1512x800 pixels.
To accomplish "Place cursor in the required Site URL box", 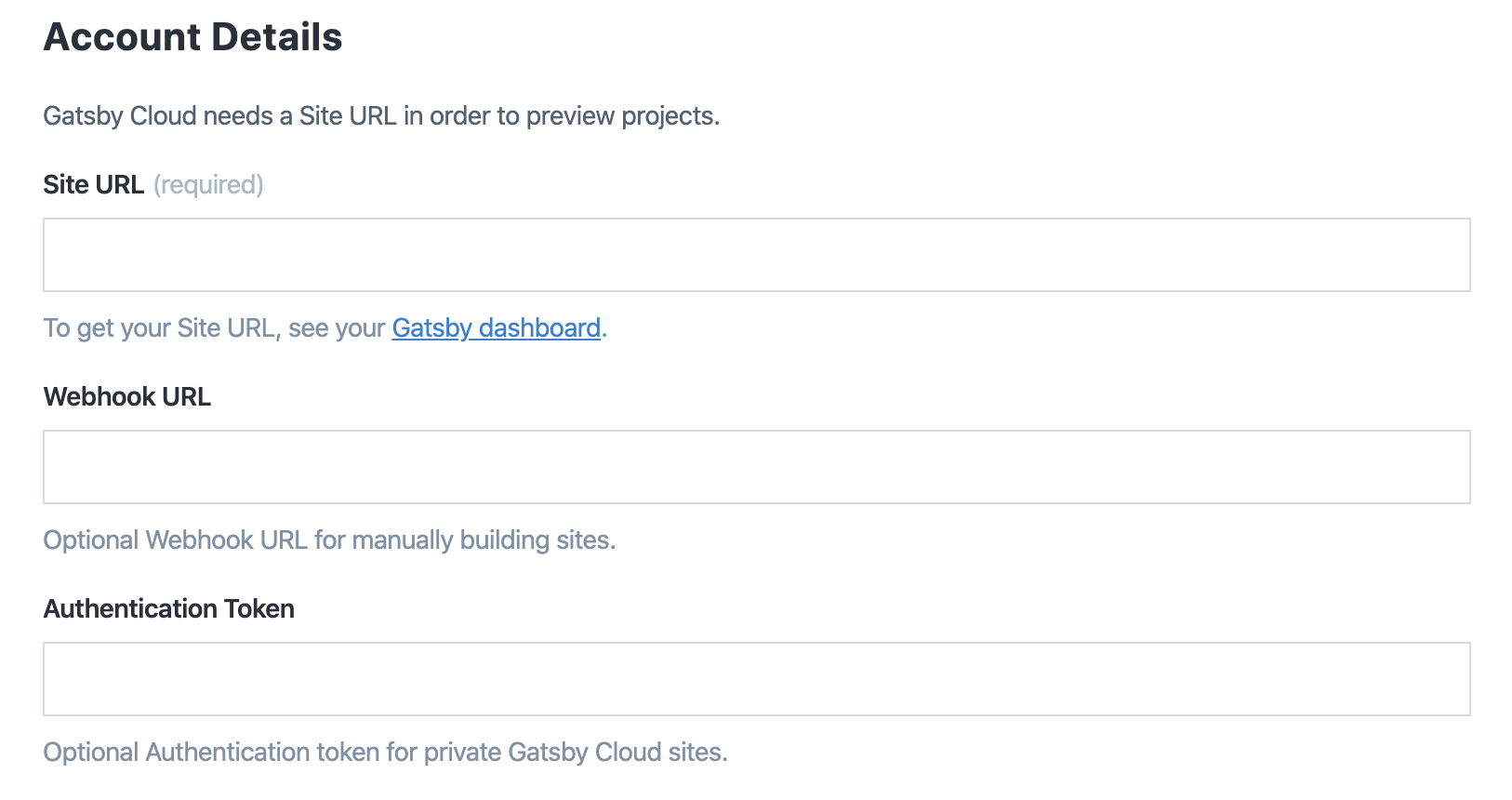I will 756,255.
